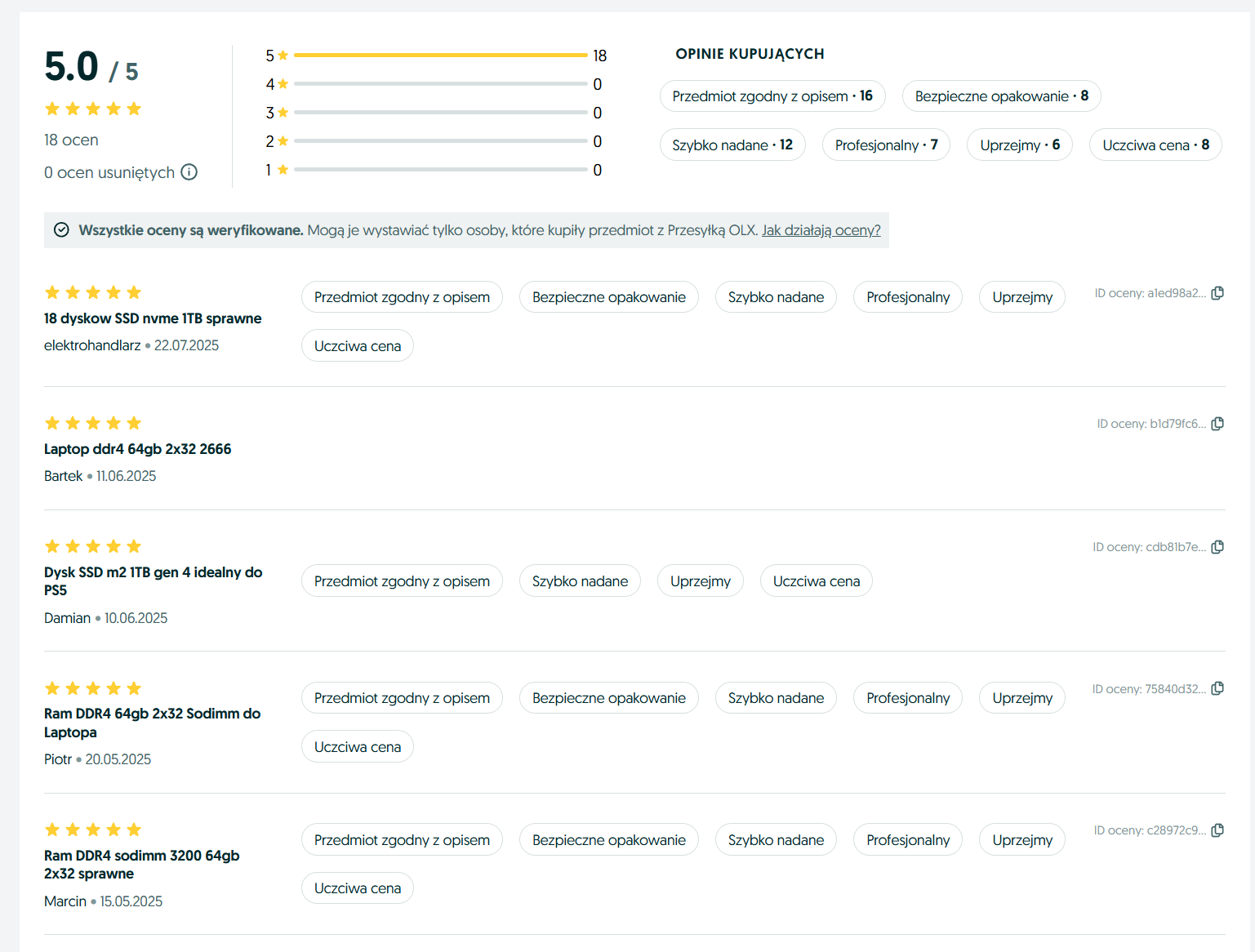Copy rating ID cdb81b7e via copy icon
Viewport: 1255px width, 952px height.
tap(1217, 547)
